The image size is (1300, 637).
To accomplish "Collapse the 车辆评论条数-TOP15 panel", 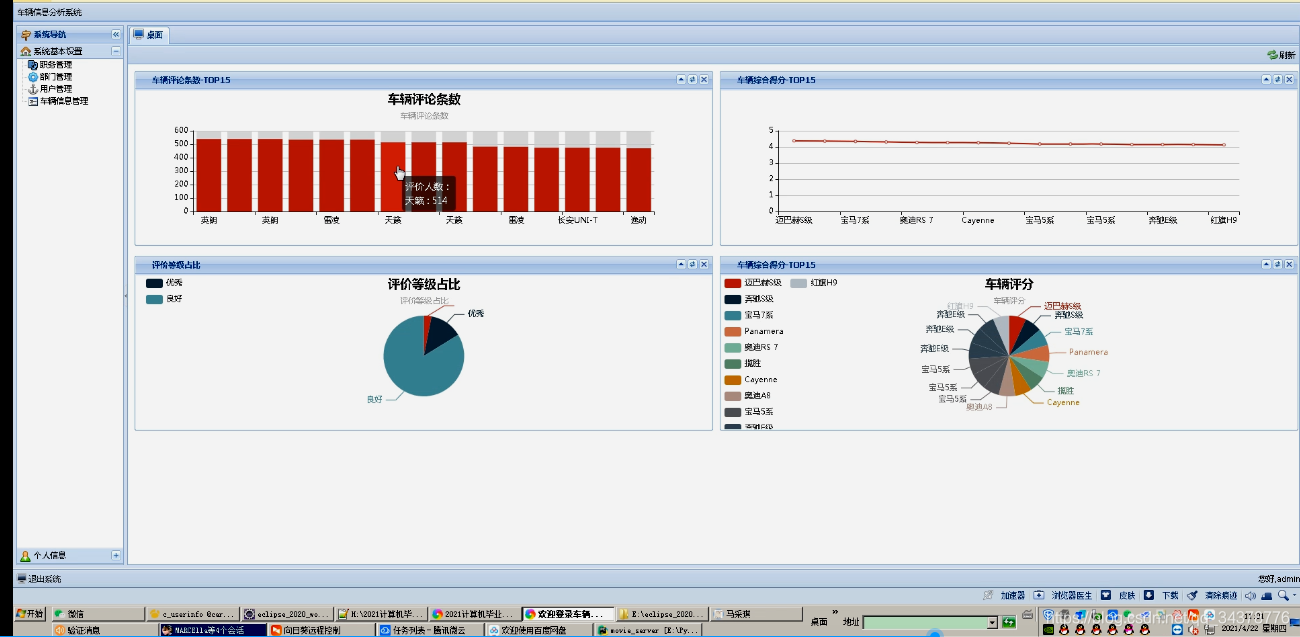I will pyautogui.click(x=681, y=79).
